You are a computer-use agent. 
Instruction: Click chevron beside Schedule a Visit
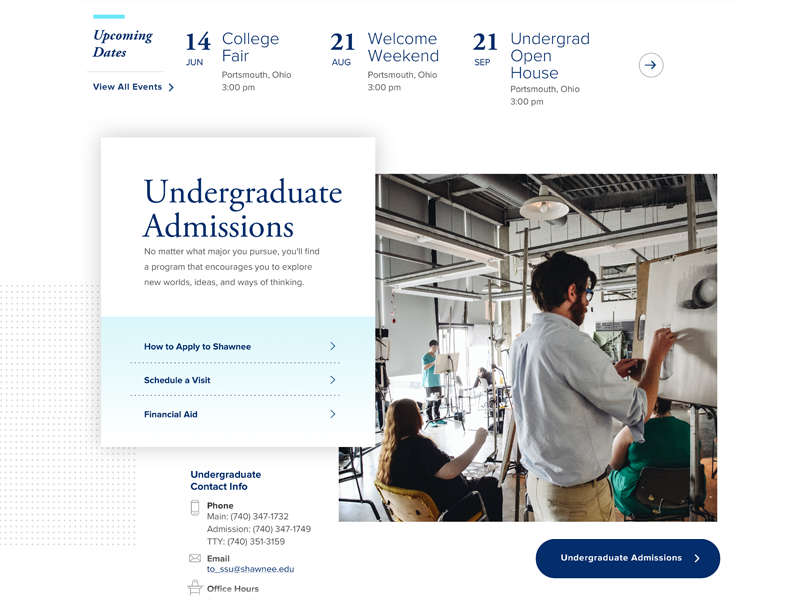click(333, 380)
